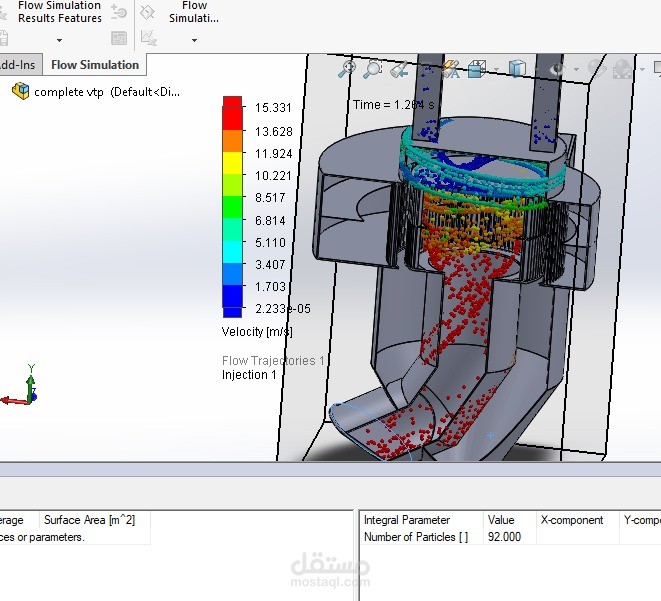Image resolution: width=661 pixels, height=601 pixels.
Task: Expand the Apply Scene dropdown arrow
Action: [x=642, y=70]
